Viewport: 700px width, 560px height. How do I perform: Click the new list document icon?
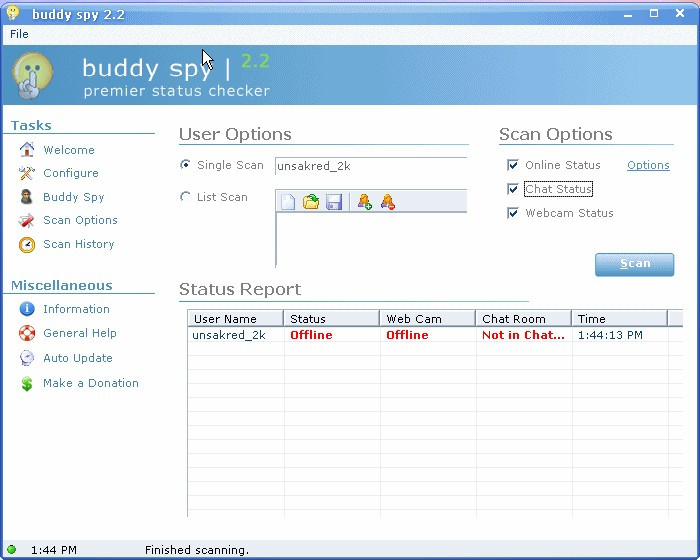coord(288,202)
